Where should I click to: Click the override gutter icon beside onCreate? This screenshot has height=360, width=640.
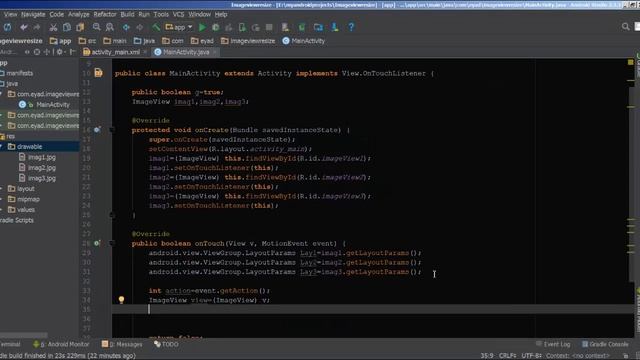(x=97, y=130)
